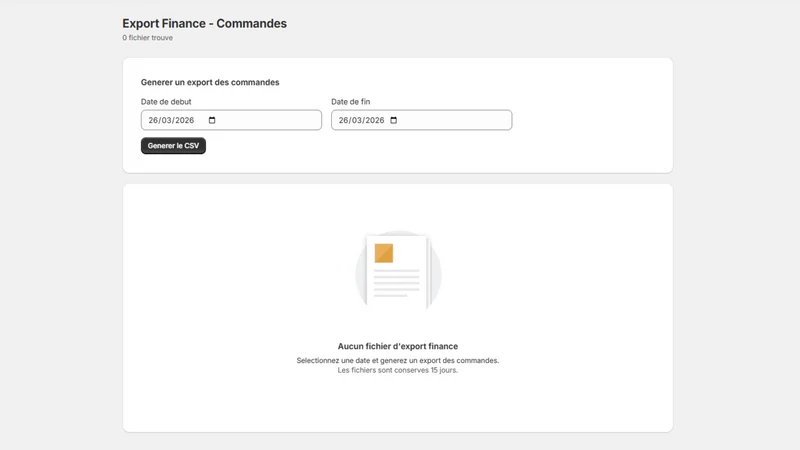Focus the Date de debut input field

231,120
